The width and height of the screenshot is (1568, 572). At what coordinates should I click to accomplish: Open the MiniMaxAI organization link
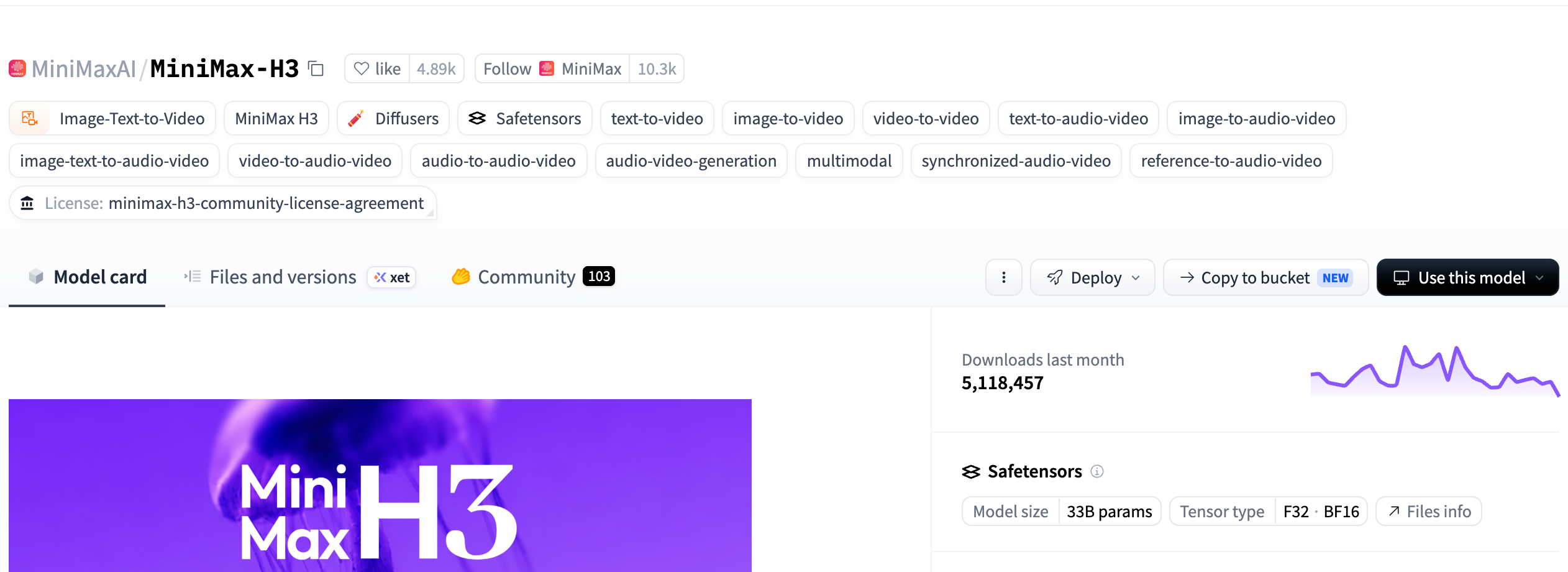pos(84,68)
